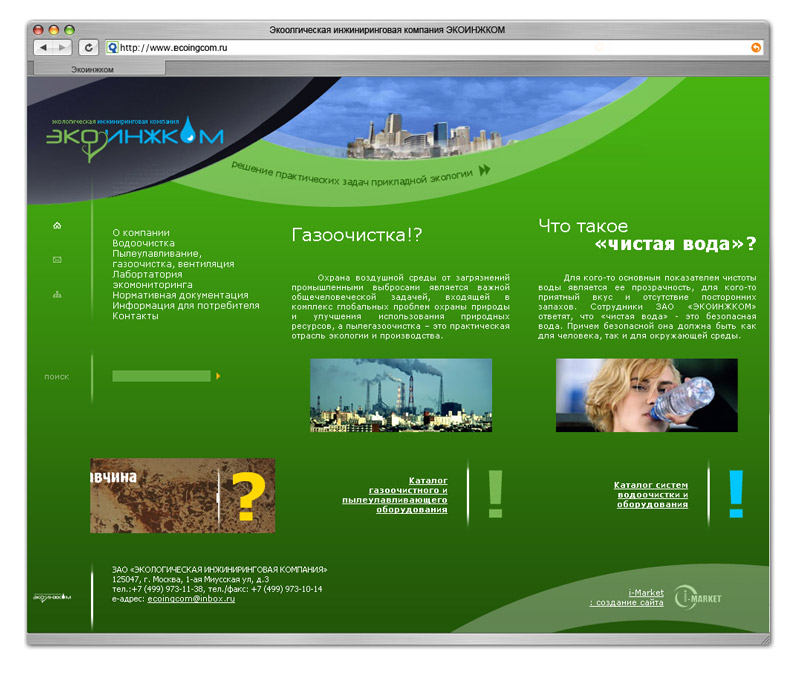
Task: Click the orange feed icon in the address bar
Action: point(757,46)
